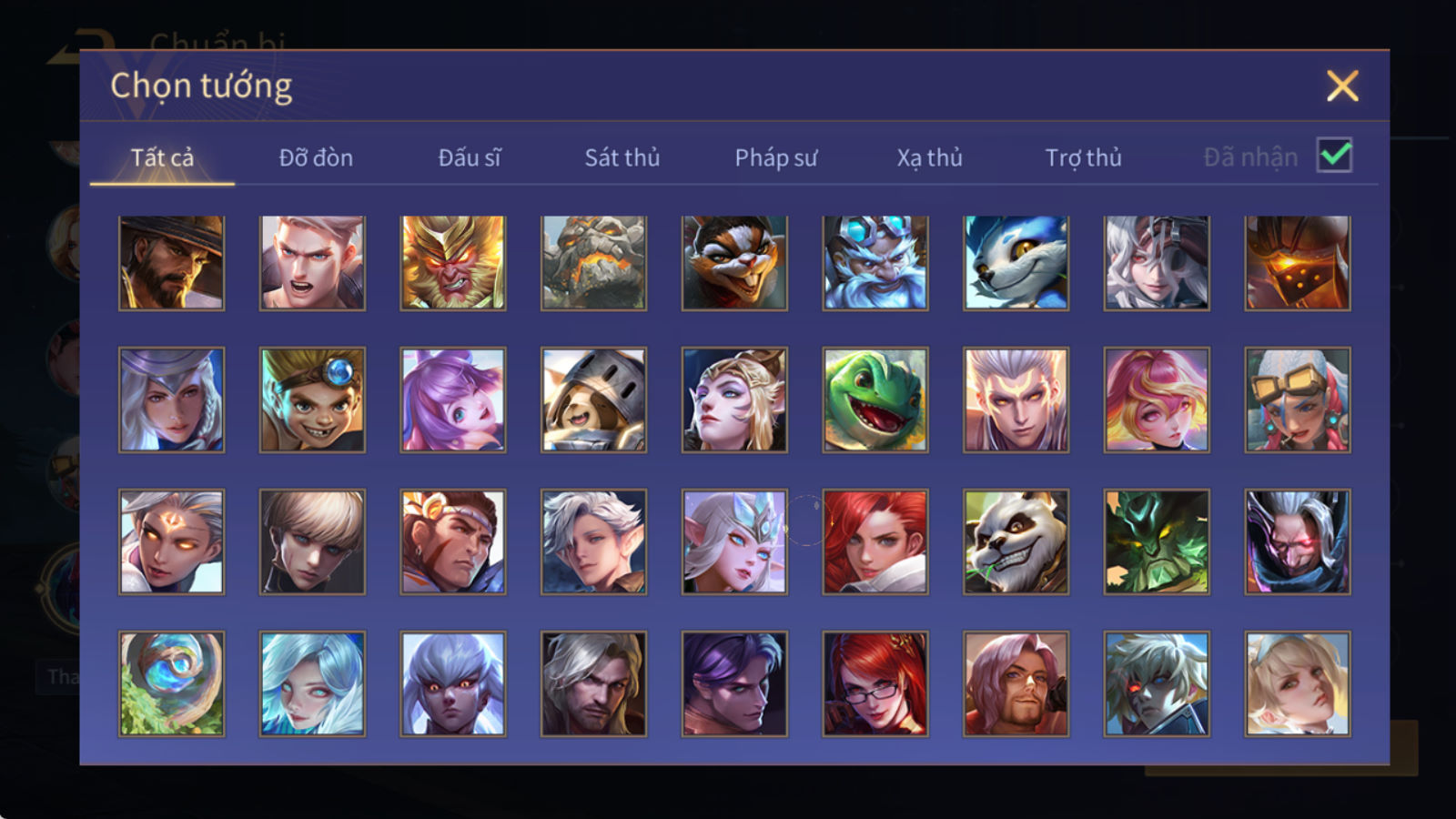Close the Chọn tướng dialog
This screenshot has width=1456, height=819.
[x=1342, y=86]
